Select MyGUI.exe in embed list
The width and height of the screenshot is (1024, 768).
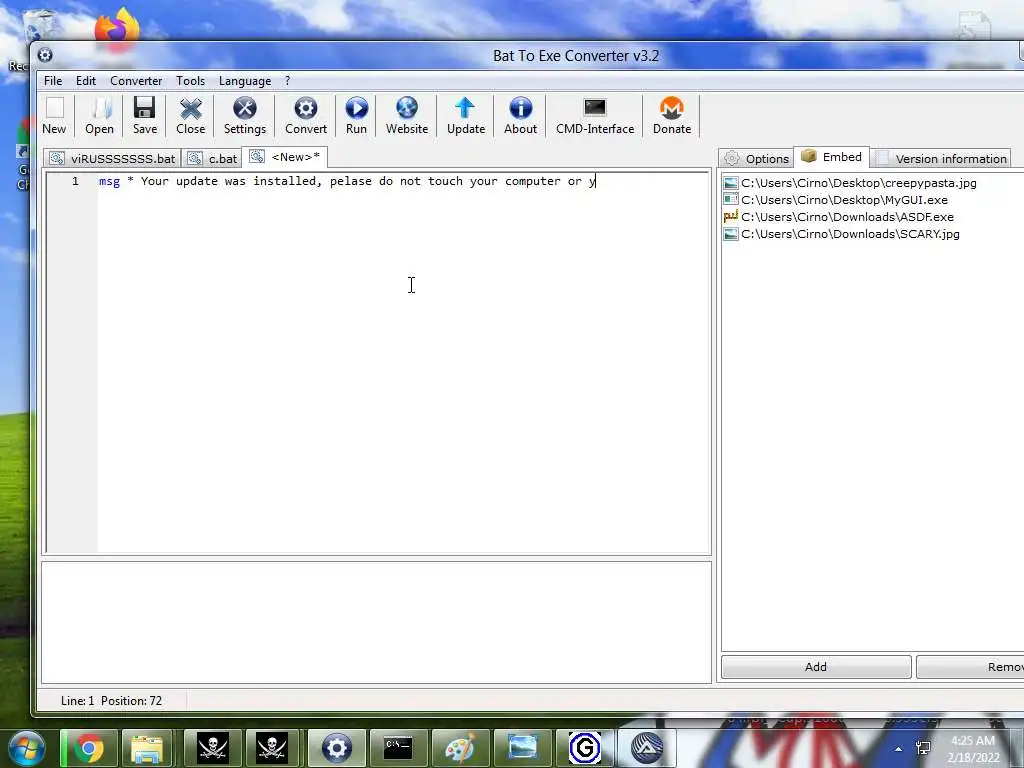tap(836, 200)
